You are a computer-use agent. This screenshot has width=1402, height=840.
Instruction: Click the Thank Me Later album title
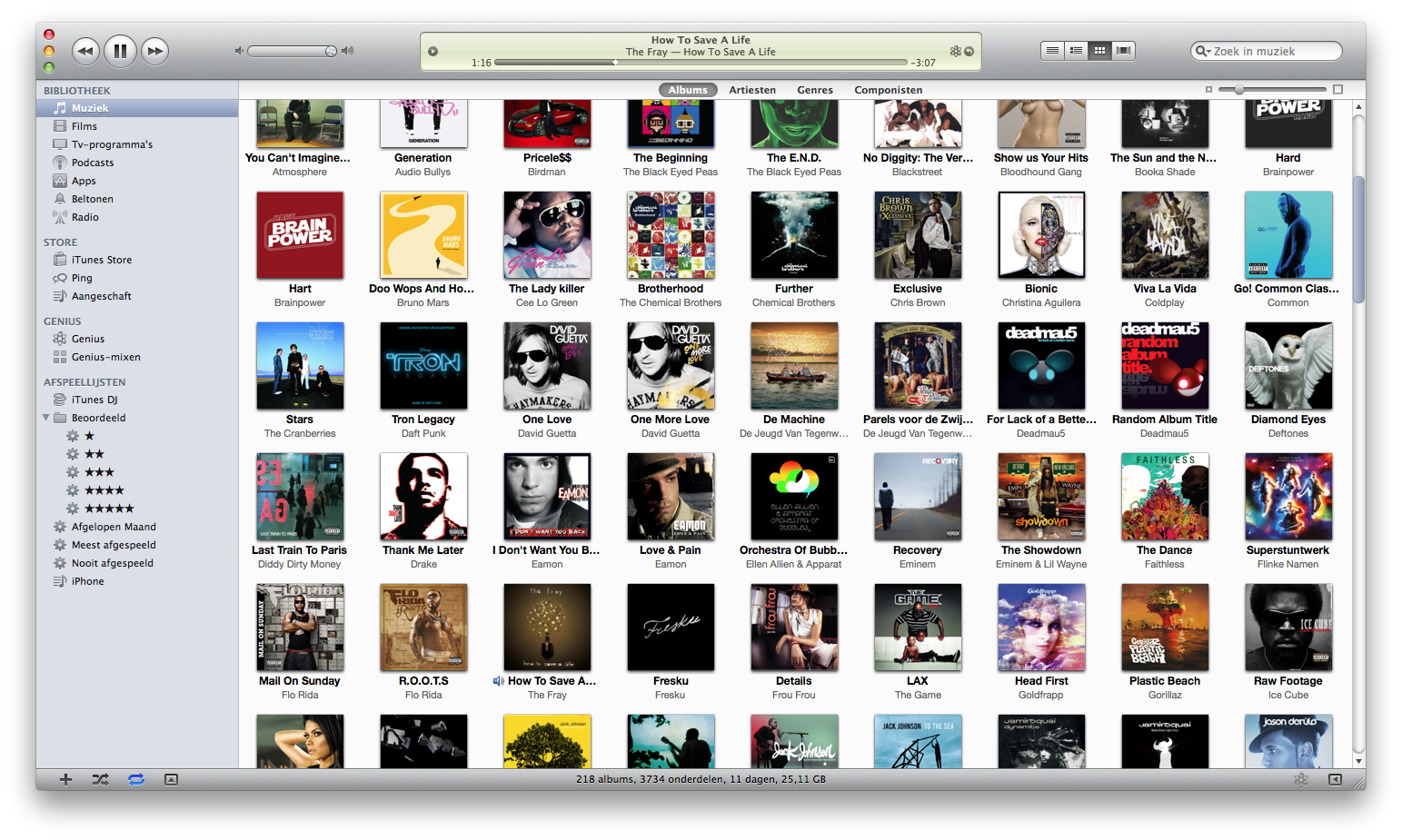click(423, 550)
